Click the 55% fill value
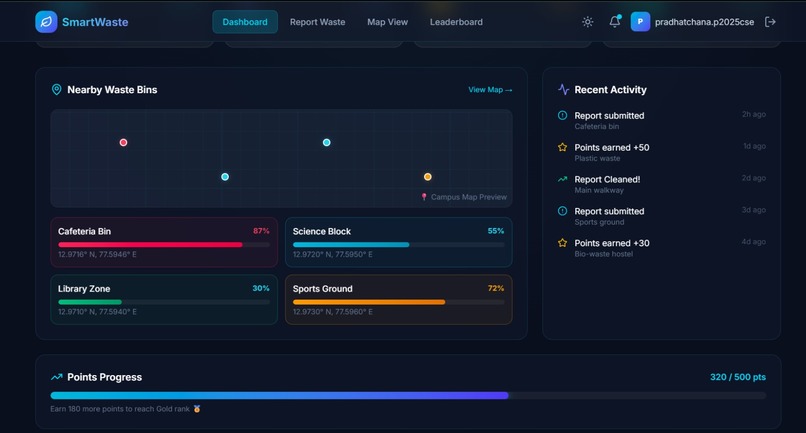This screenshot has height=433, width=806. pyautogui.click(x=496, y=231)
